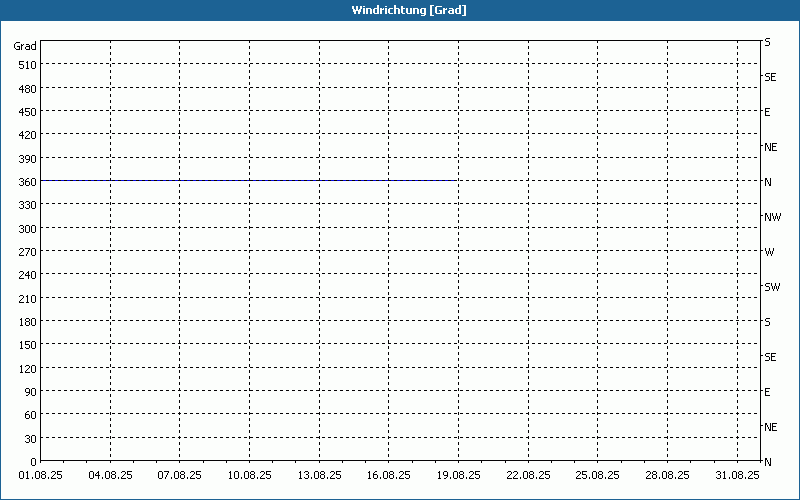Click the S compass label at the top of the chart
Image resolution: width=800 pixels, height=500 pixels.
click(767, 42)
